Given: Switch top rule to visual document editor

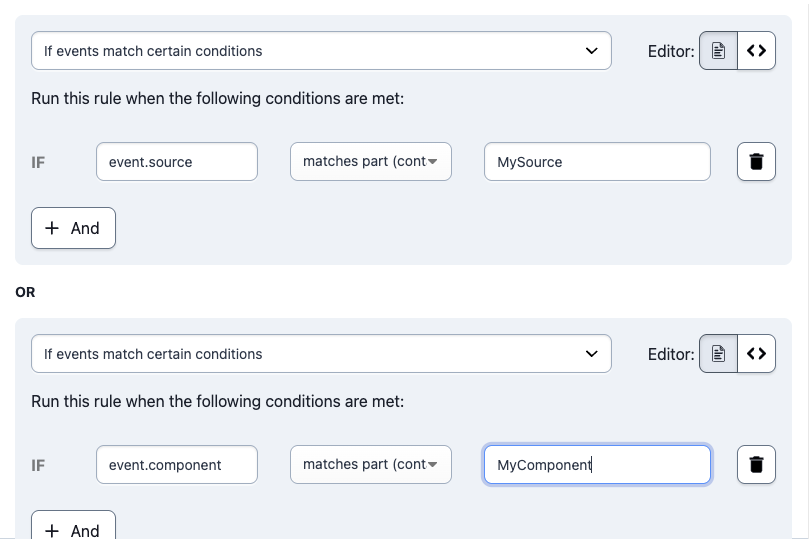Looking at the screenshot, I should [x=718, y=51].
